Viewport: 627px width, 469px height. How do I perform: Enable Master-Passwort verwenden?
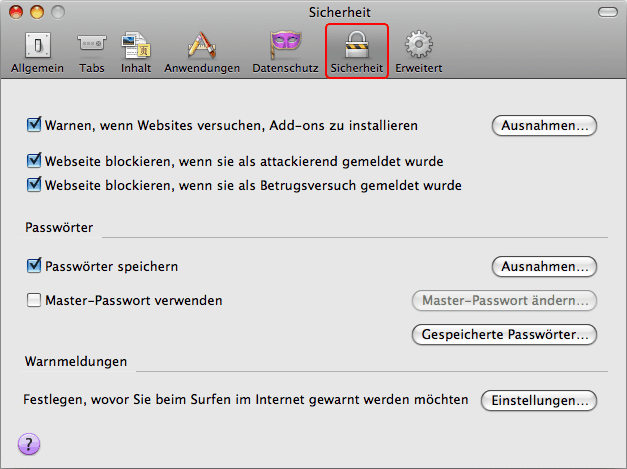[35, 300]
